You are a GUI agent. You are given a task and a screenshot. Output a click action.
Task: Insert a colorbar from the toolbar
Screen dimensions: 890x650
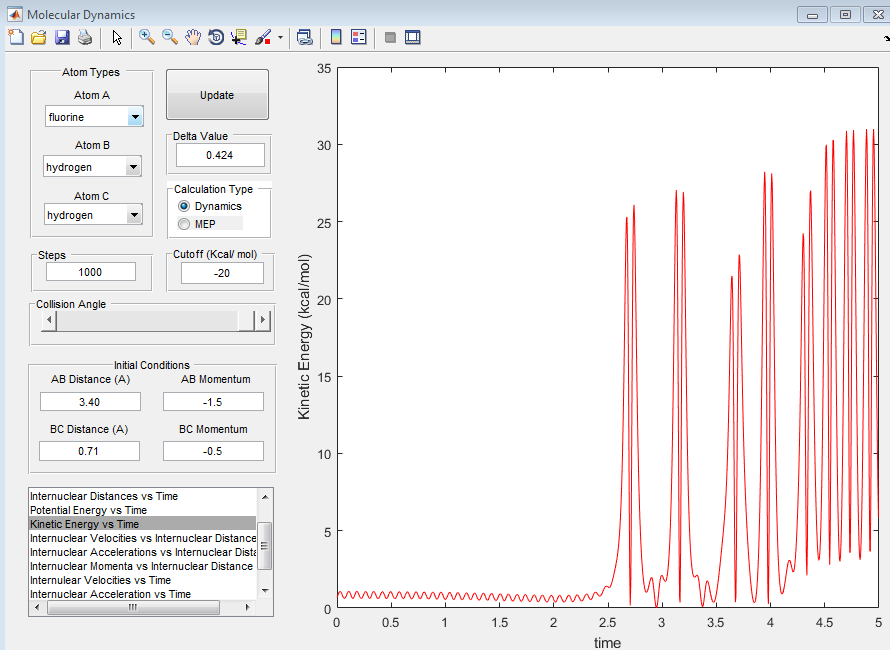point(336,37)
